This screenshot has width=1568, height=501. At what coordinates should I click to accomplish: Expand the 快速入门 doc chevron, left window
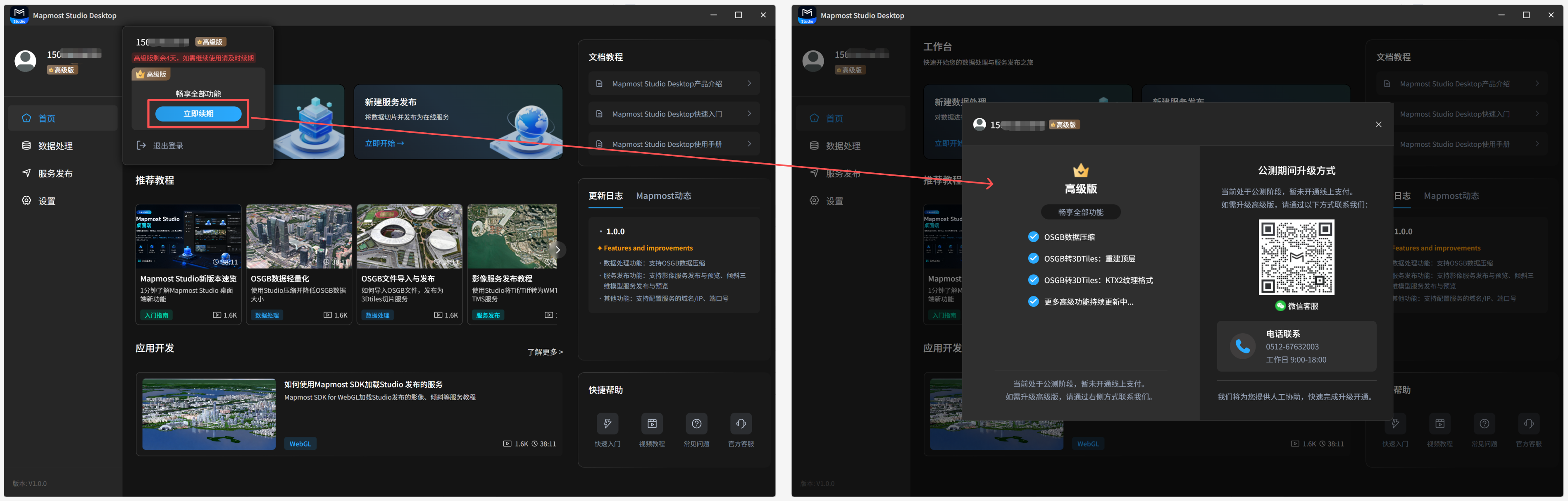(x=749, y=114)
